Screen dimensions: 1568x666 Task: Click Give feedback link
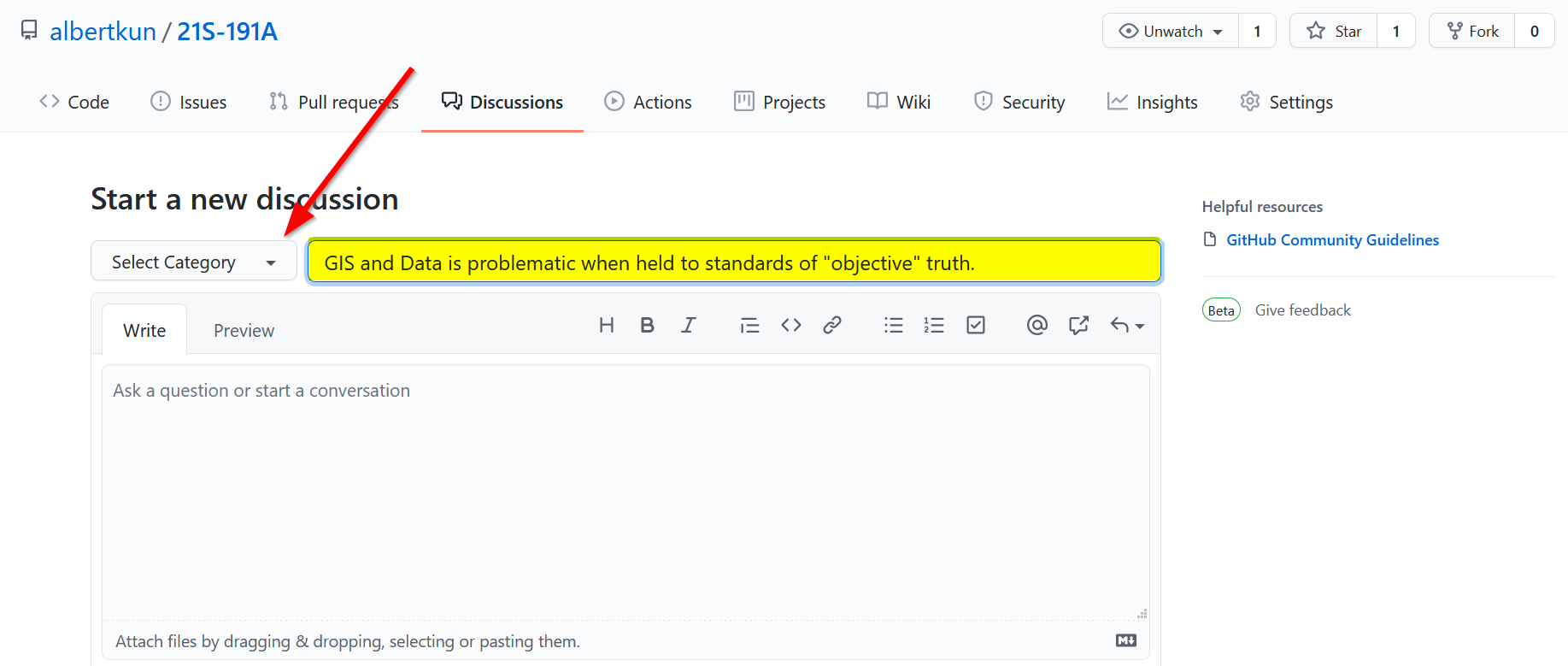click(1302, 310)
